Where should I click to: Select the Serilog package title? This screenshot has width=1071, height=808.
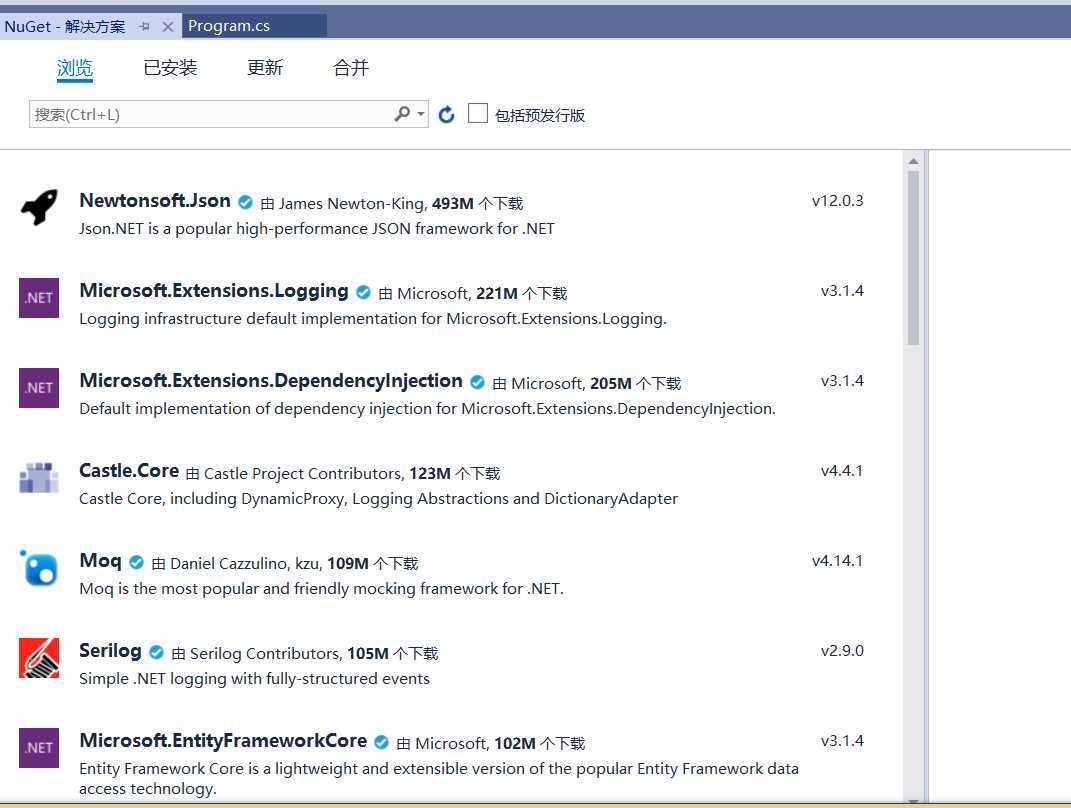click(x=111, y=651)
